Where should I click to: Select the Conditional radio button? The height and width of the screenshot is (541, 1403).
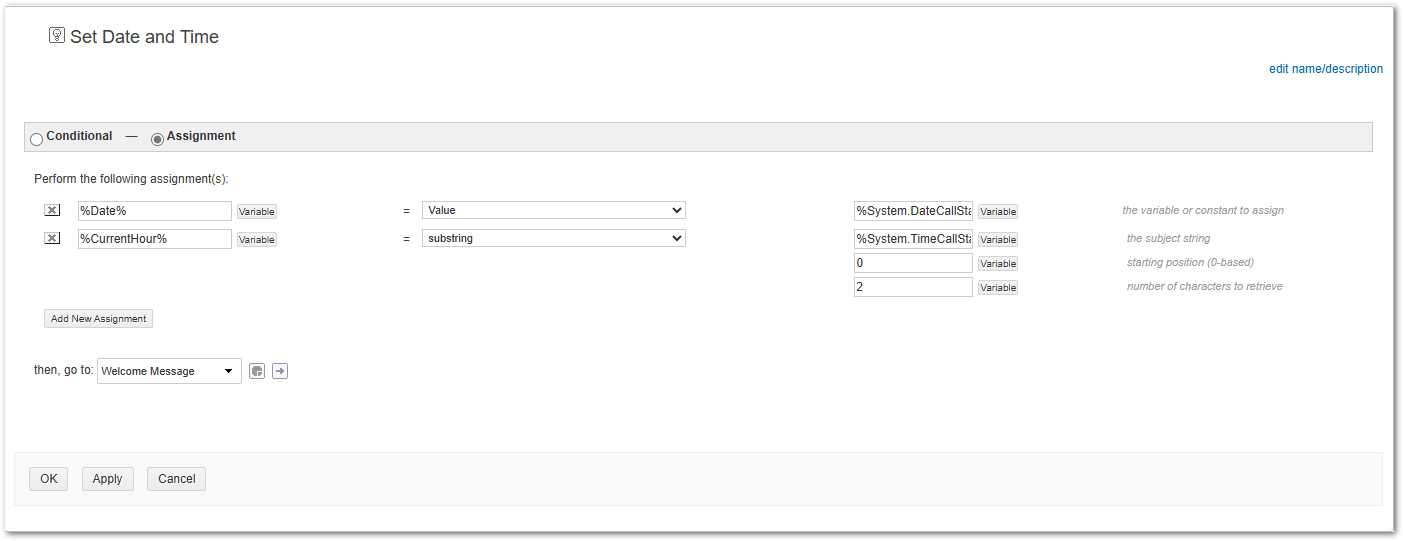pyautogui.click(x=37, y=139)
